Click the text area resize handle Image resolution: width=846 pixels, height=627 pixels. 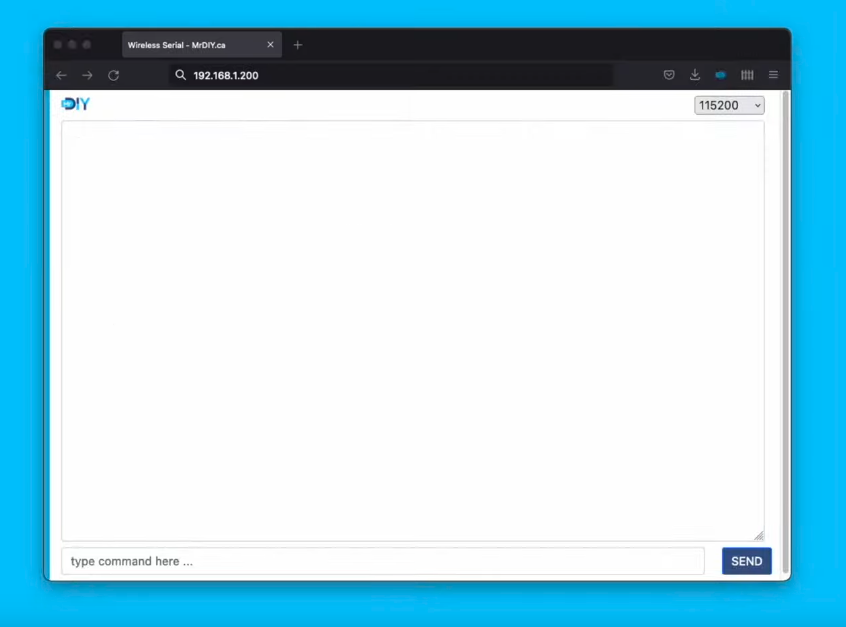point(759,535)
